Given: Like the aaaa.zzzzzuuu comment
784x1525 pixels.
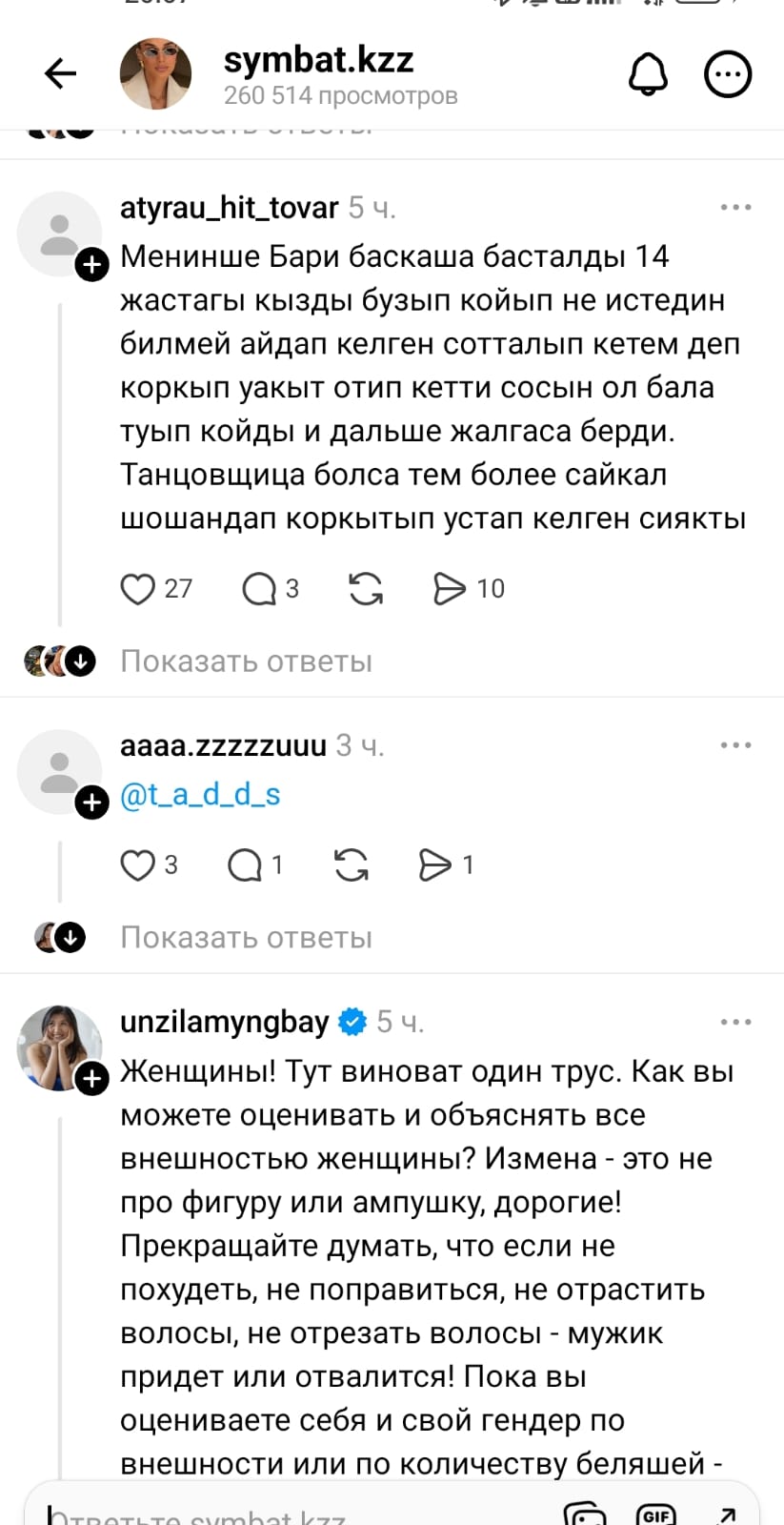Looking at the screenshot, I should pos(138,865).
